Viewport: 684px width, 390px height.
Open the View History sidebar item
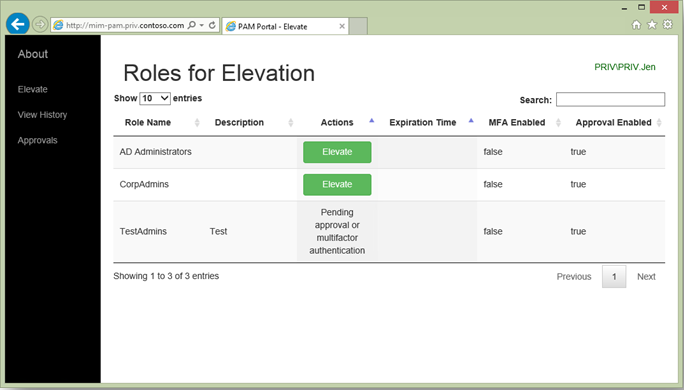pos(42,115)
